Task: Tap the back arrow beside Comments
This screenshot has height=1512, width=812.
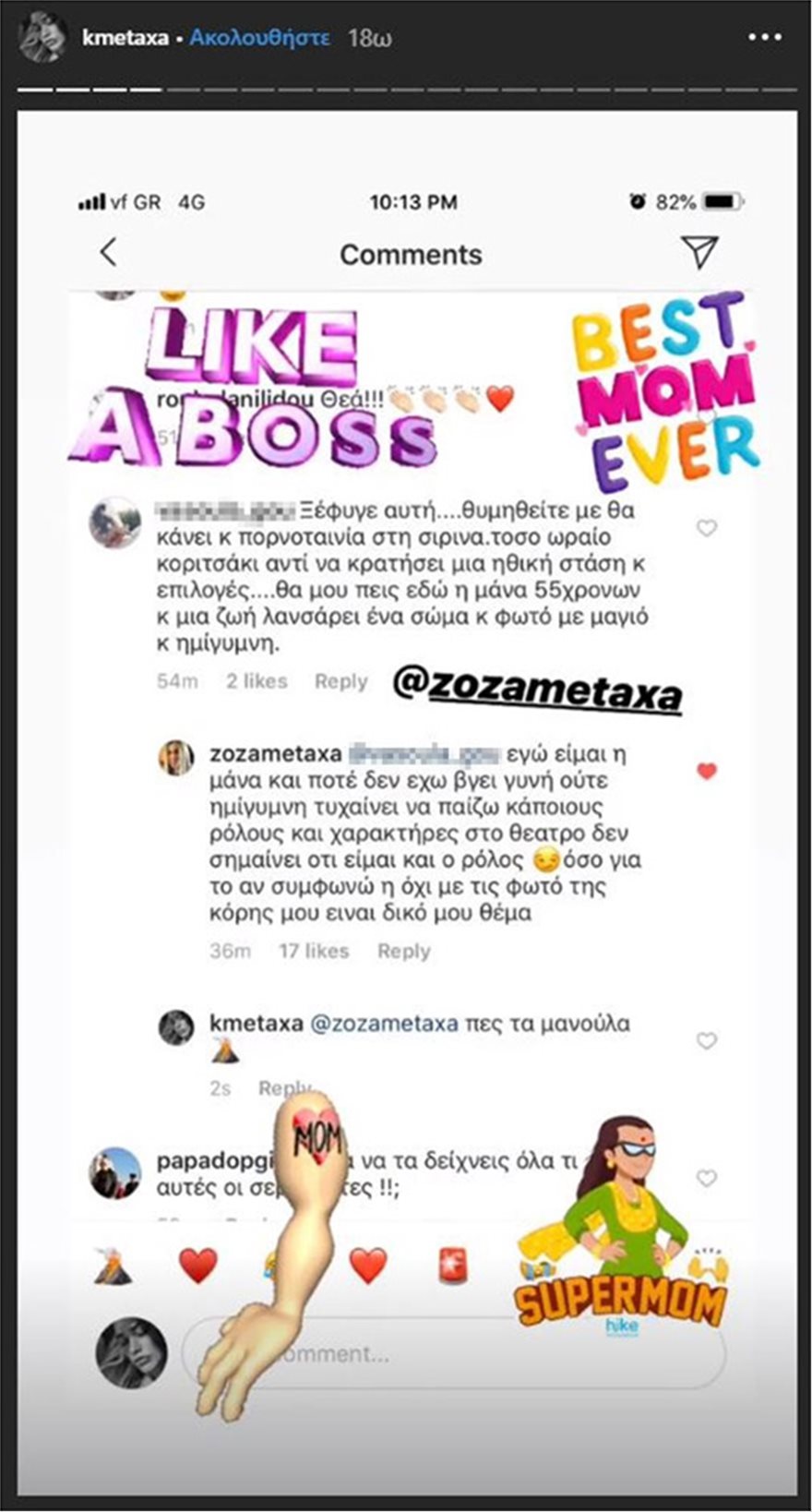Action: click(x=109, y=252)
